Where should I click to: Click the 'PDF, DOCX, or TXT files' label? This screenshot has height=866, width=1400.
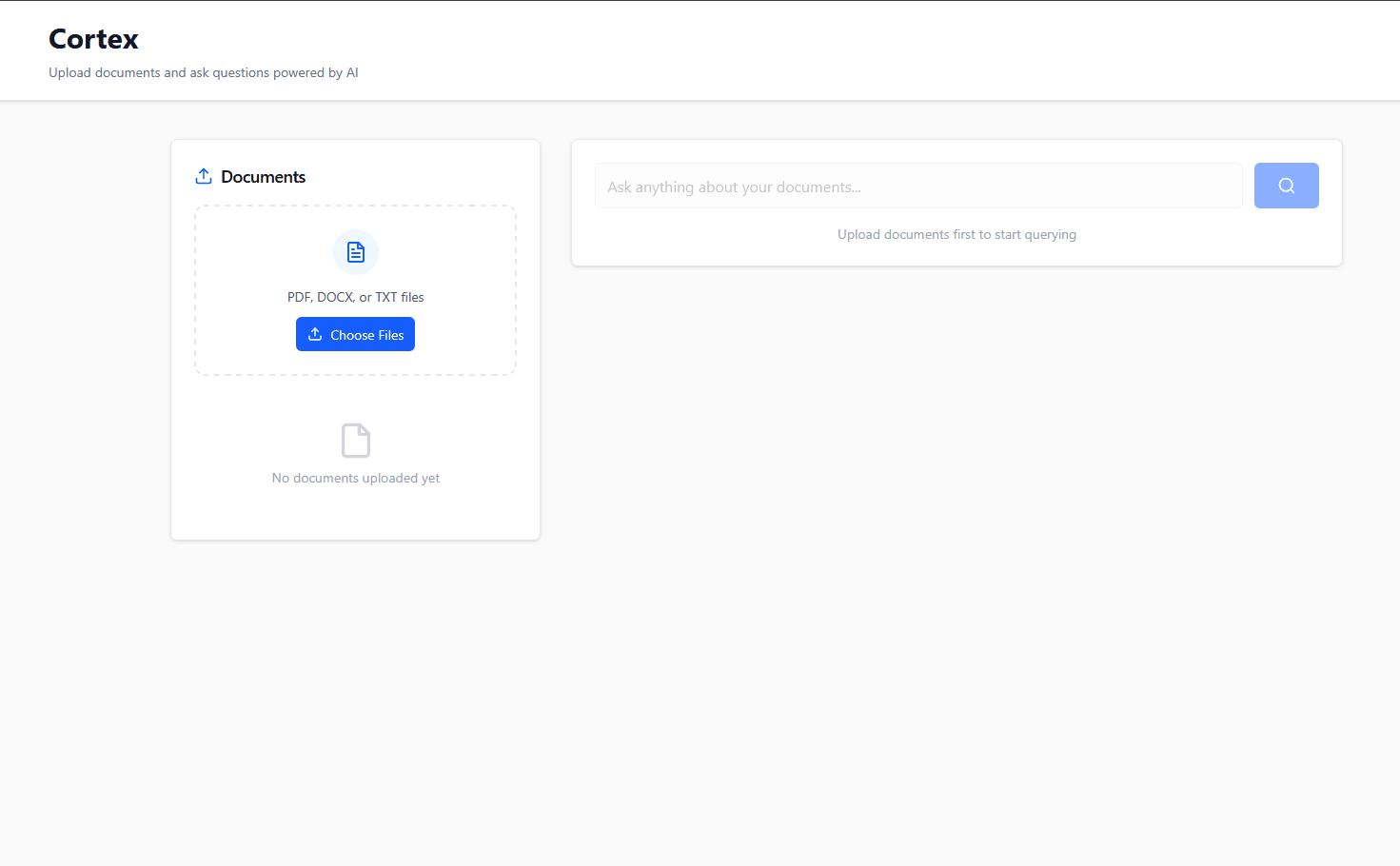[x=355, y=296]
